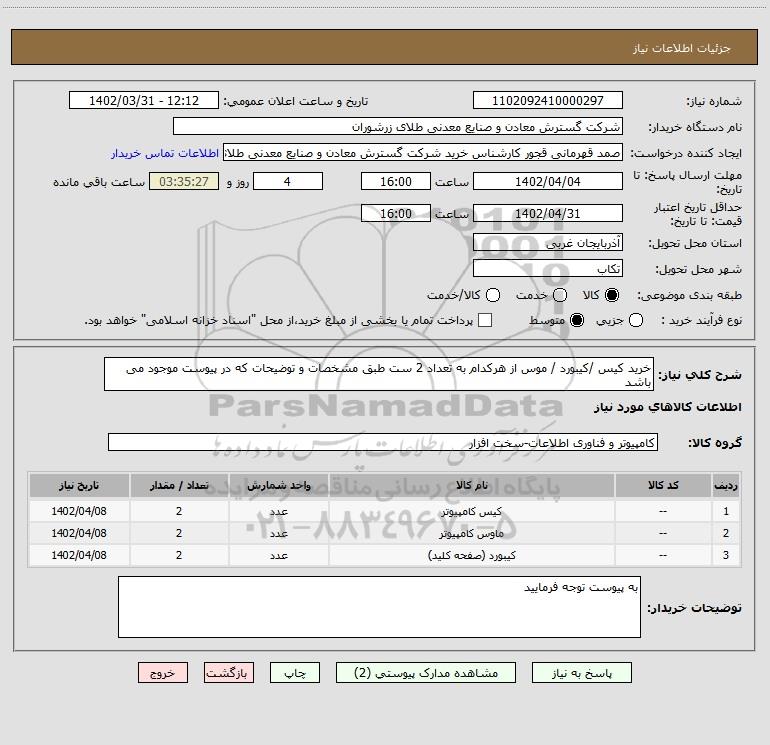This screenshot has height=745, width=770.
Task: Click the کیس کامپیوتر row item
Action: coord(471,512)
